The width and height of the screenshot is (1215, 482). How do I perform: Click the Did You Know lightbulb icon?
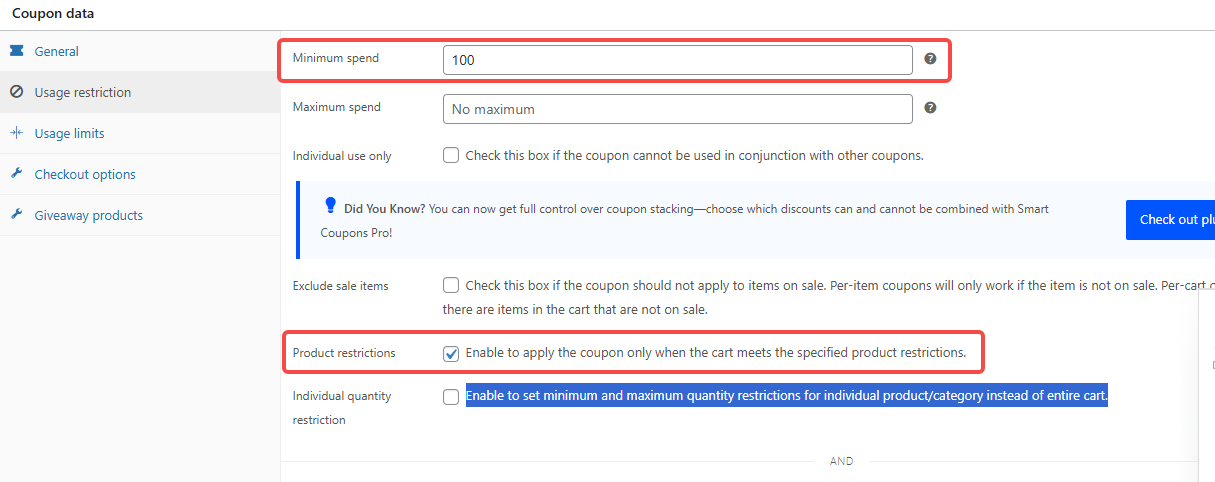coord(331,205)
